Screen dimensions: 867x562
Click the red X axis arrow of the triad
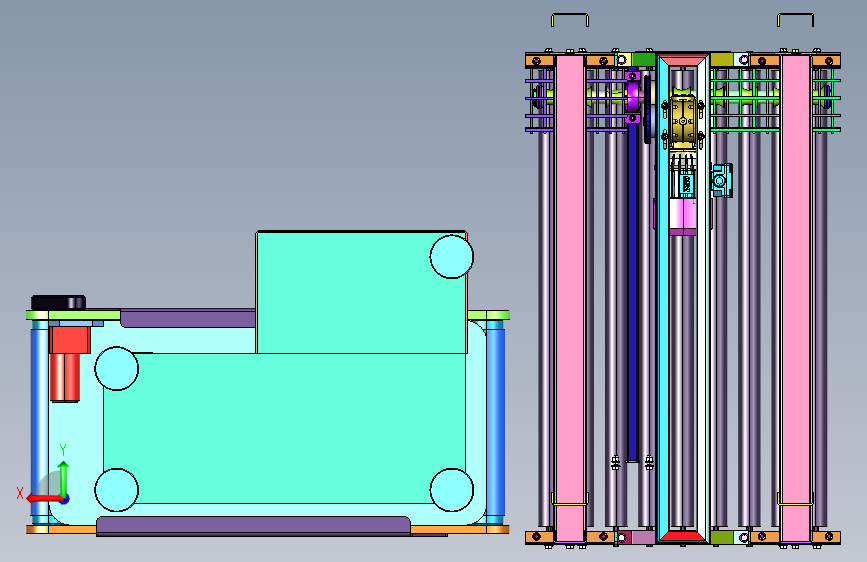tap(44, 498)
